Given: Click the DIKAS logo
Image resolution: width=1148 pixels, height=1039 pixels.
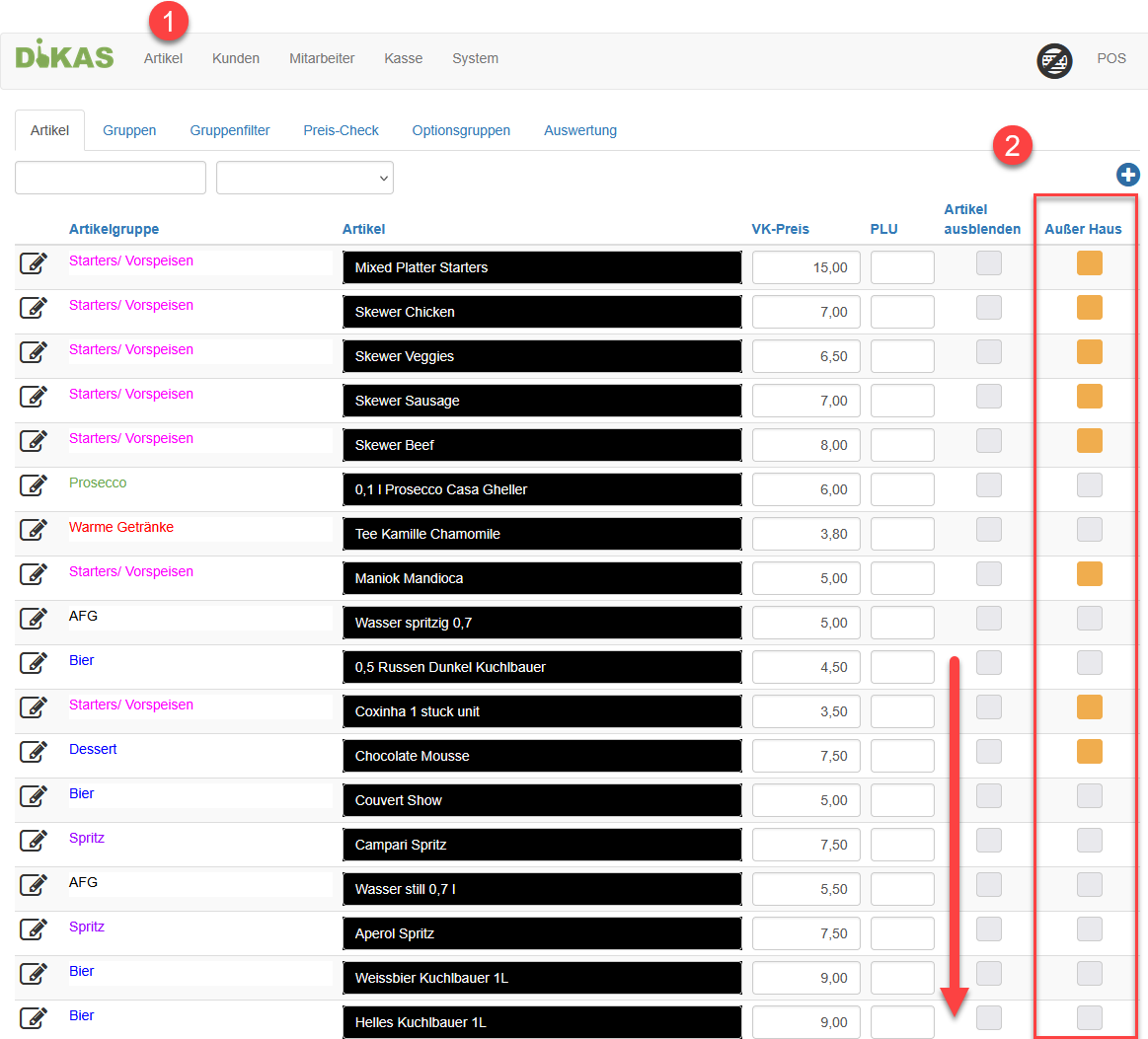Looking at the screenshot, I should pyautogui.click(x=65, y=55).
